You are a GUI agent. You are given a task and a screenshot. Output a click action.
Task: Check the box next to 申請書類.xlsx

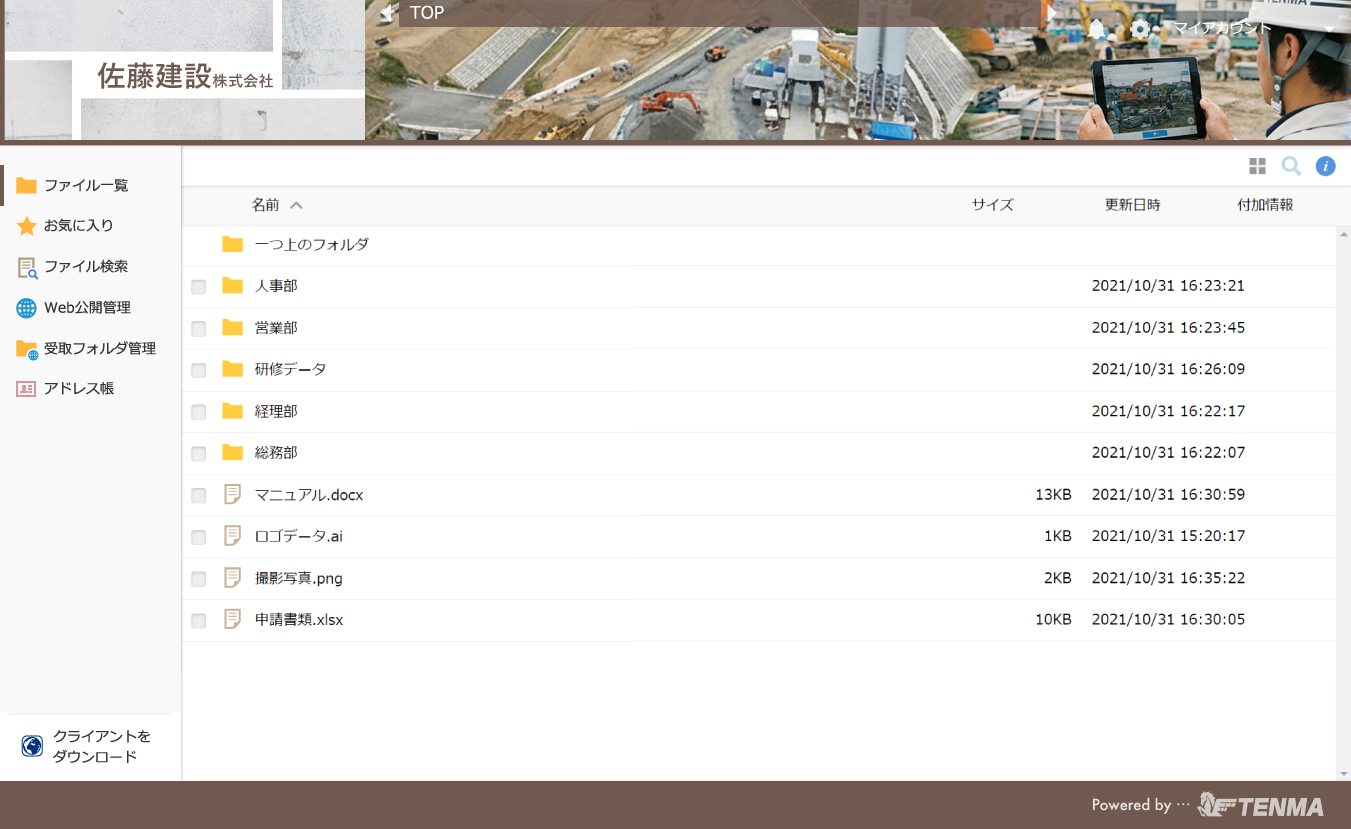click(x=199, y=621)
